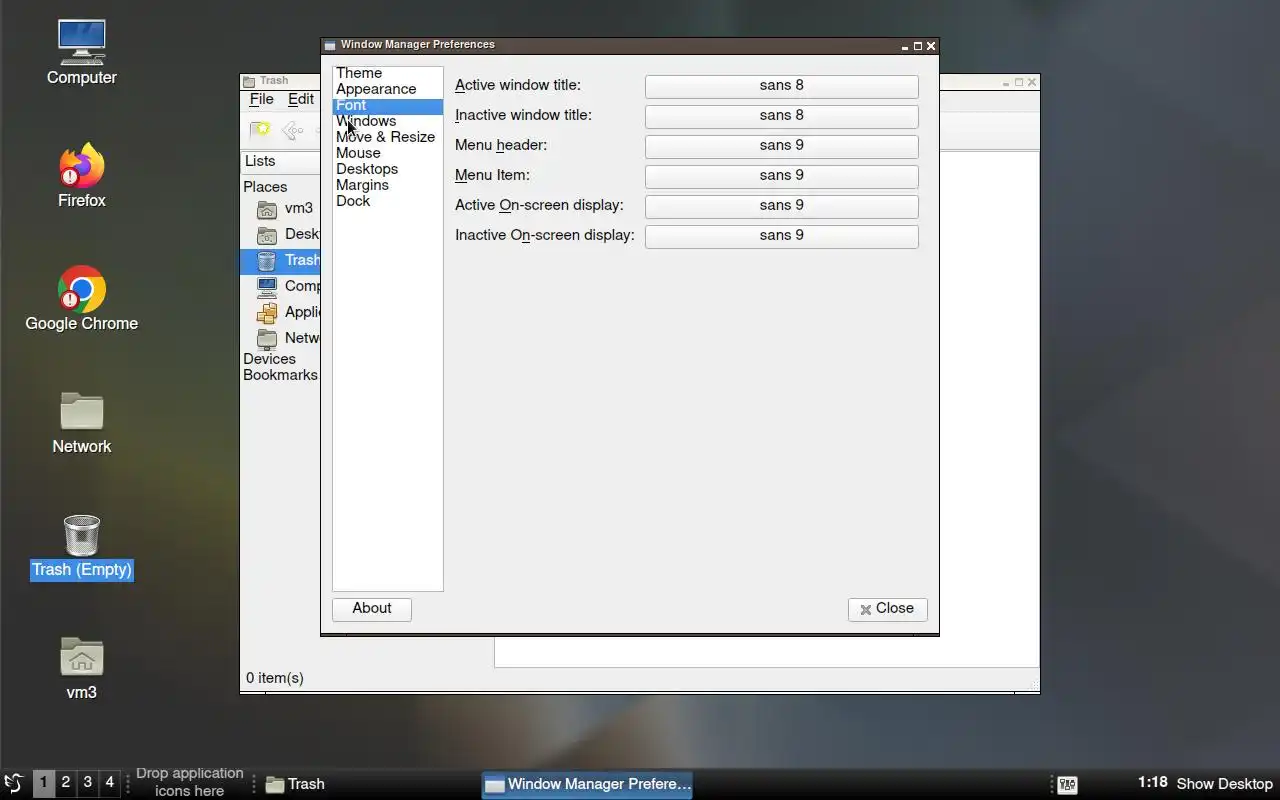Open the Edit menu in Trash window

click(x=301, y=100)
